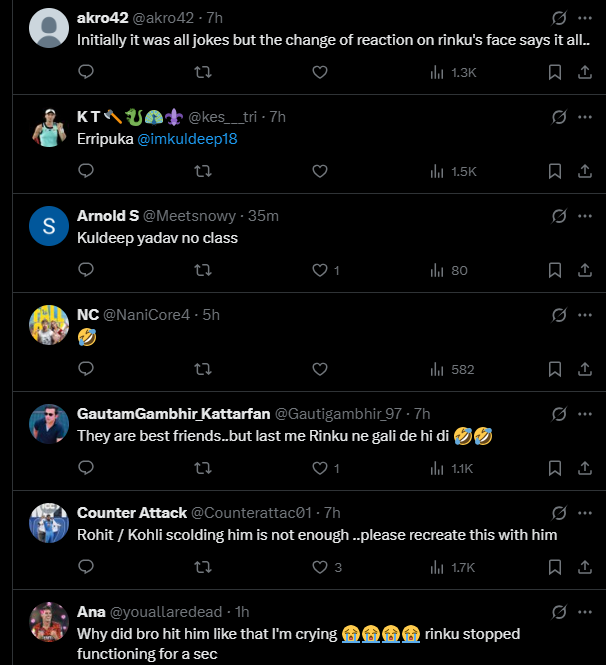606x665 pixels.
Task: Like Counter Attack's tweet
Action: pos(320,567)
